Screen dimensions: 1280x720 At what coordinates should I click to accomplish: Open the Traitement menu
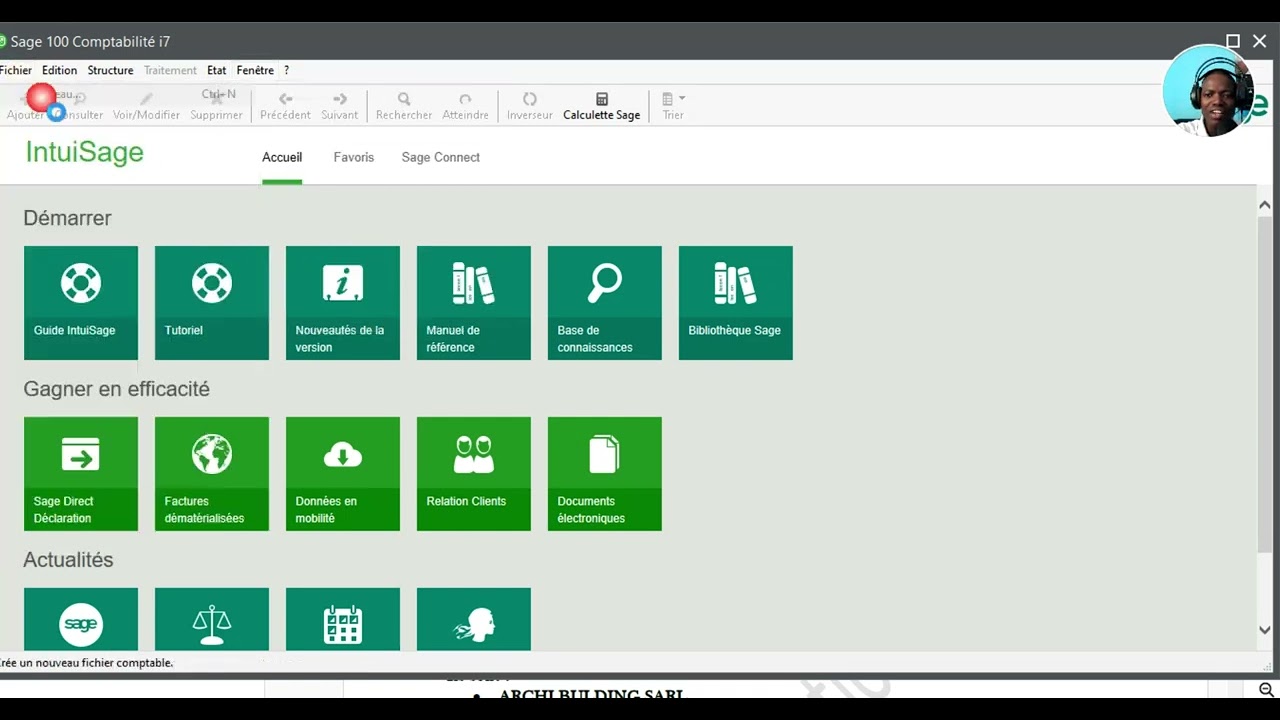point(170,70)
